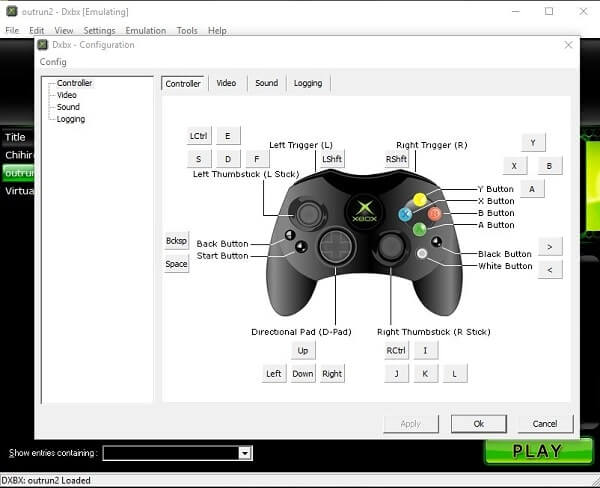Image resolution: width=600 pixels, height=488 pixels.
Task: Click the blue X button on controller image
Action: pos(405,214)
